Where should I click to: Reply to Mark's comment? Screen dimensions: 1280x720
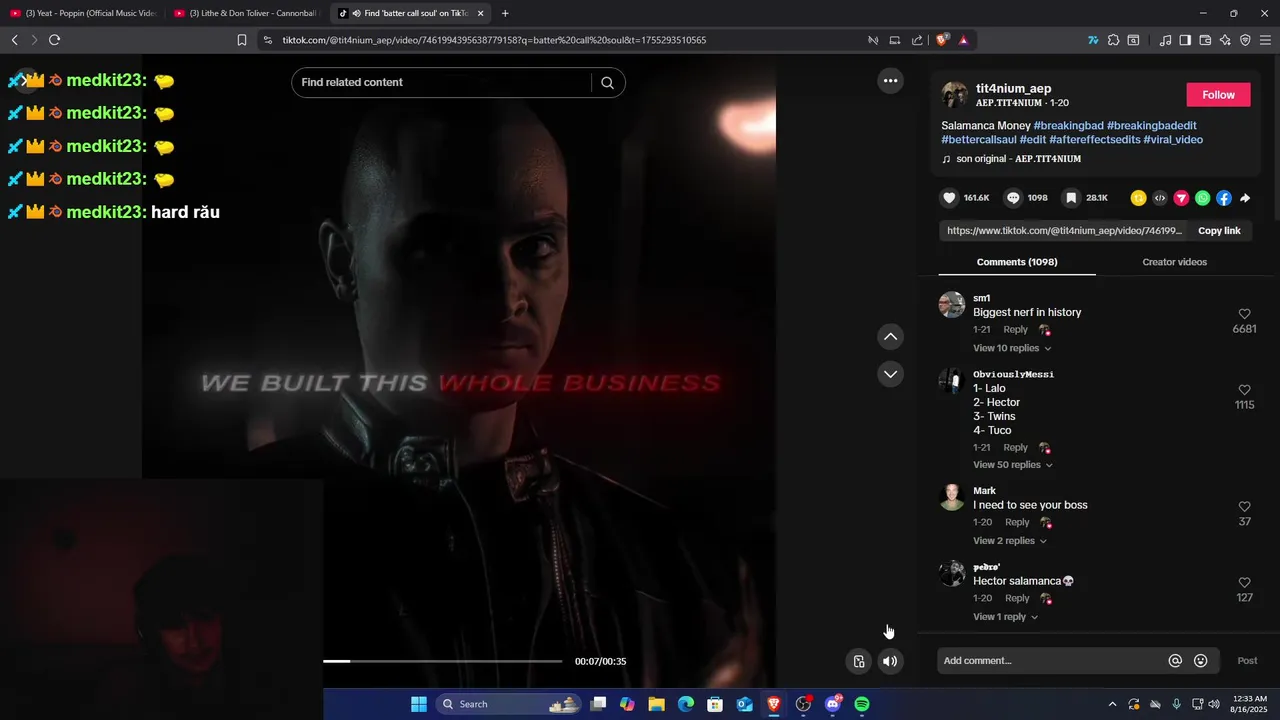click(x=1017, y=522)
